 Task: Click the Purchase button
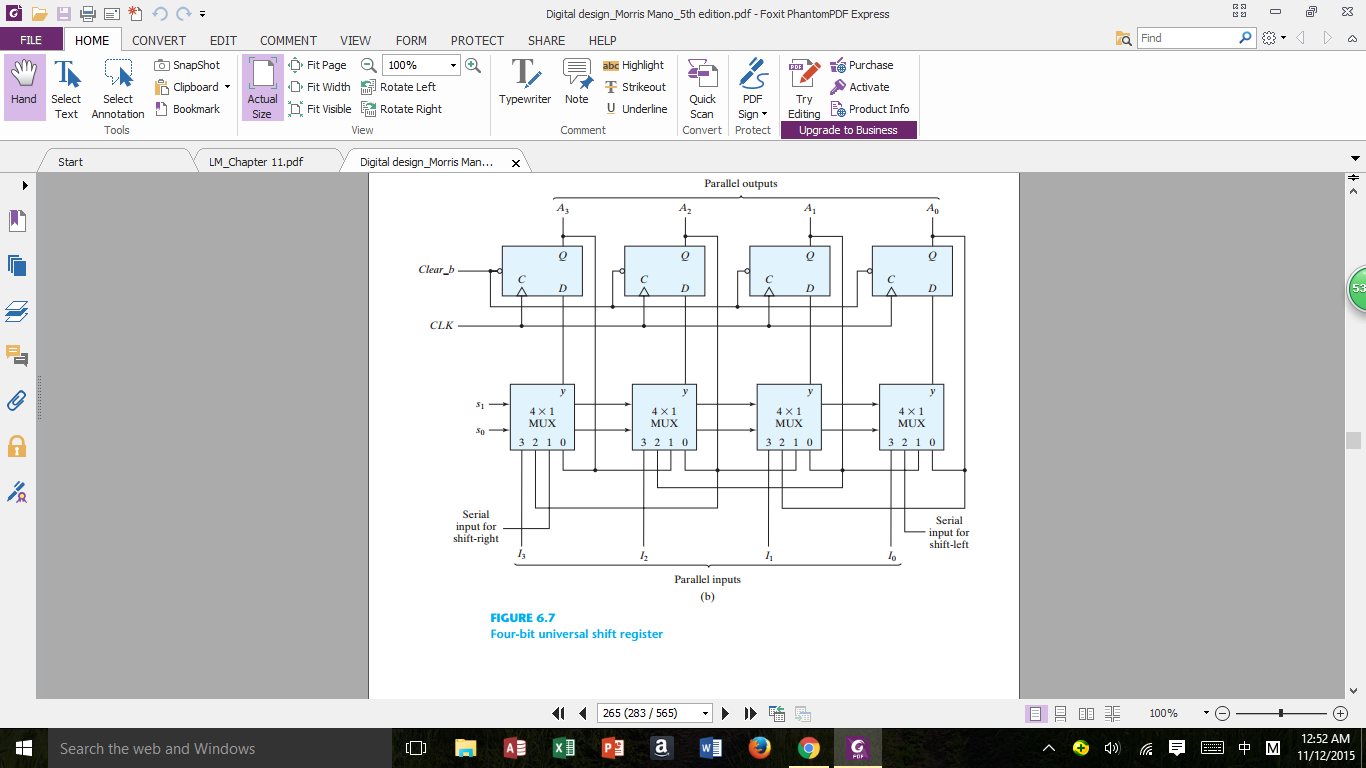coord(862,65)
